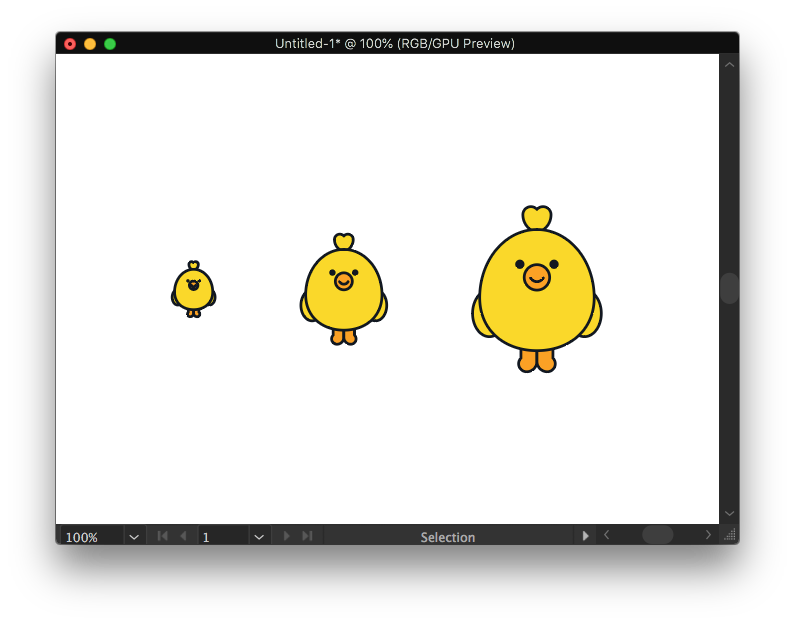Image resolution: width=795 pixels, height=624 pixels.
Task: Open the status bar options arrow
Action: click(x=585, y=536)
